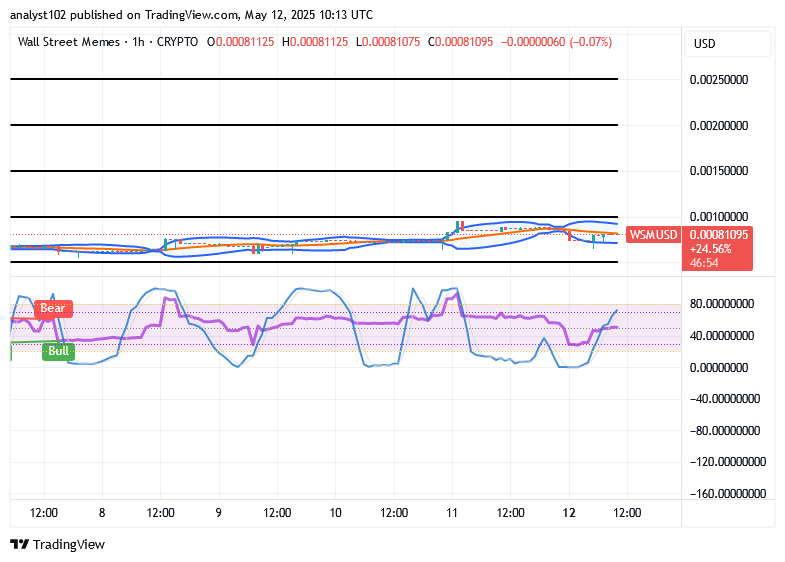Click the date 12 on time axis

point(569,513)
